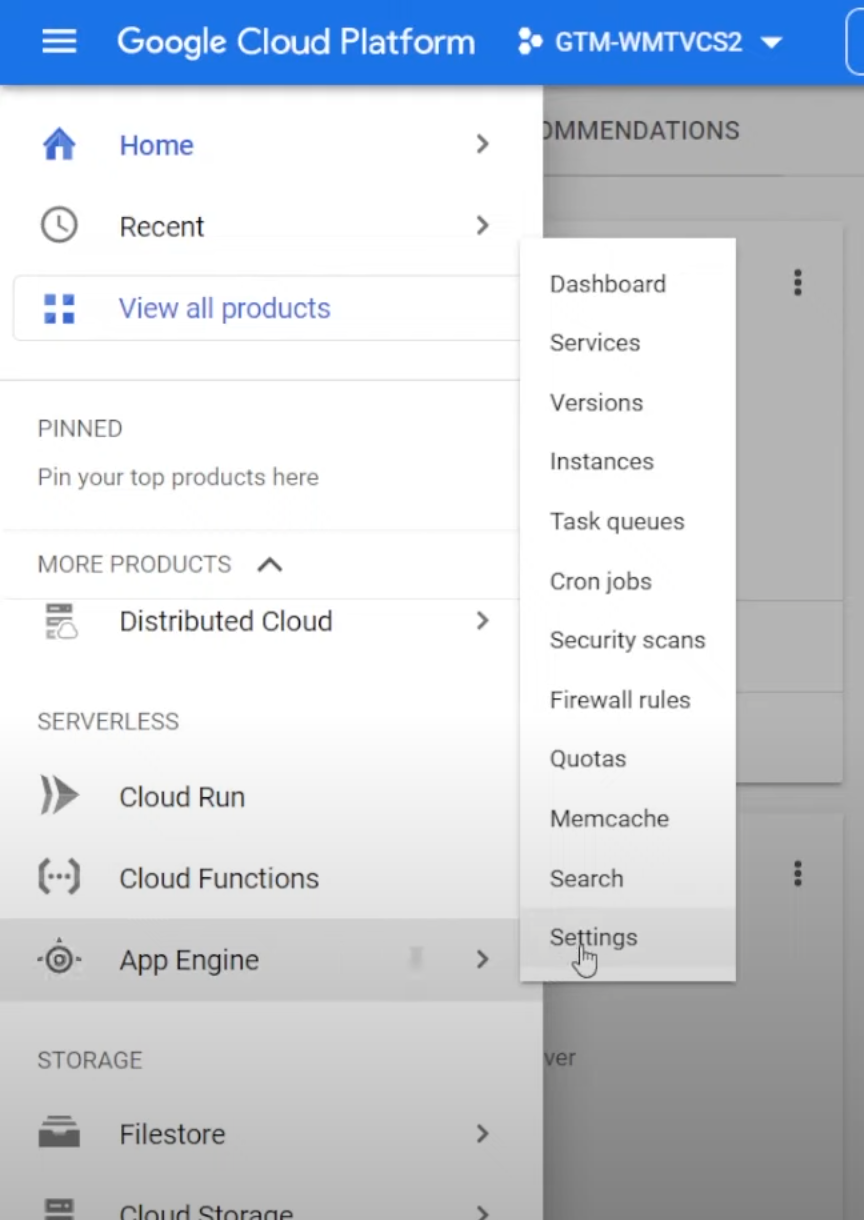Click the View all products grid icon
Viewport: 864px width, 1220px height.
click(x=59, y=308)
